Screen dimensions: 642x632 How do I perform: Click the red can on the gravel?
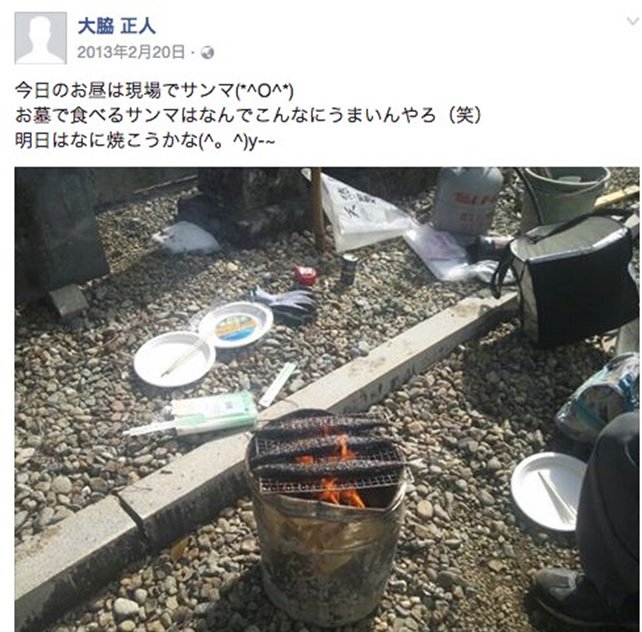(x=305, y=275)
